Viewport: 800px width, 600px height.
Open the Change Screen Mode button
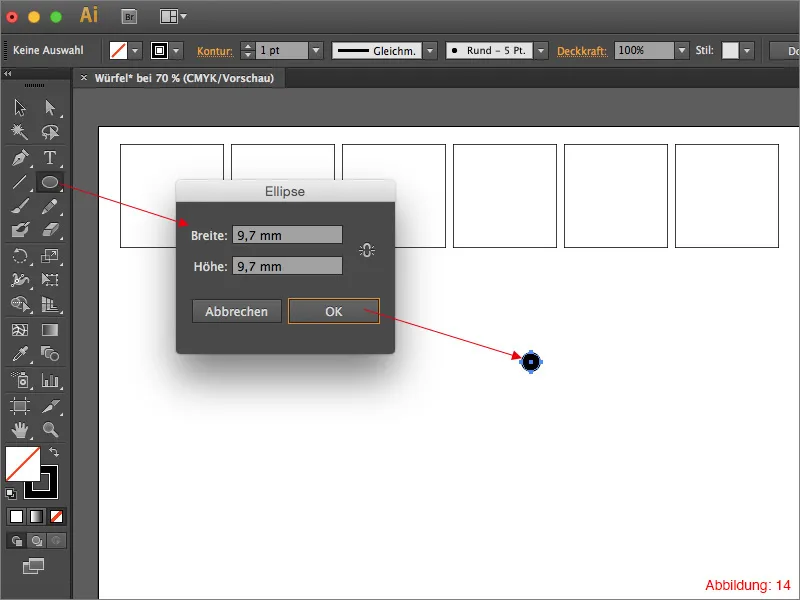pyautogui.click(x=34, y=566)
